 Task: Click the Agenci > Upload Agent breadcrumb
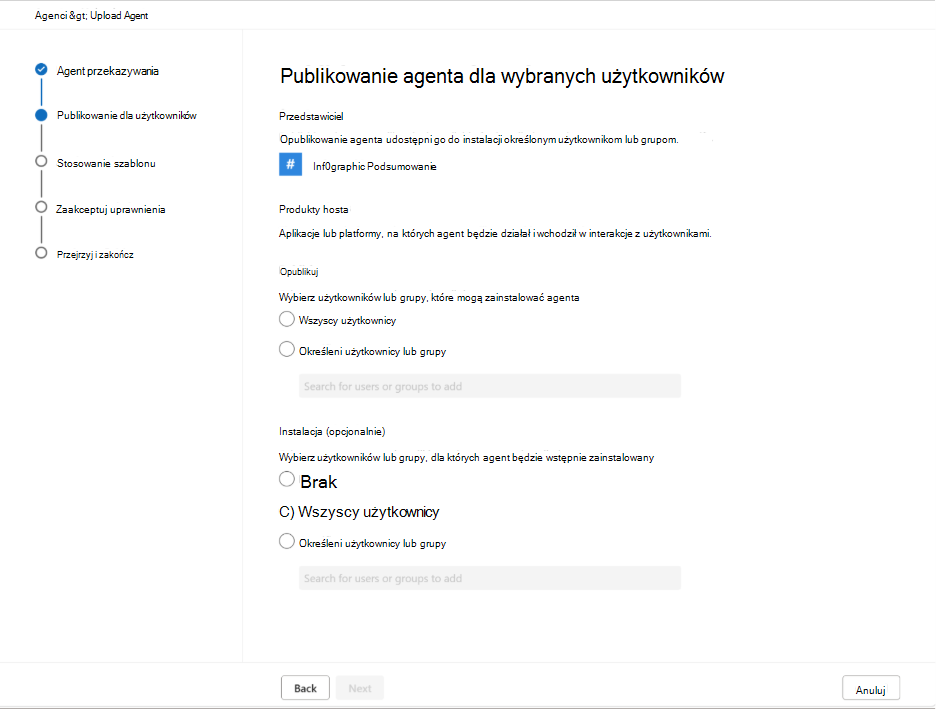(91, 16)
